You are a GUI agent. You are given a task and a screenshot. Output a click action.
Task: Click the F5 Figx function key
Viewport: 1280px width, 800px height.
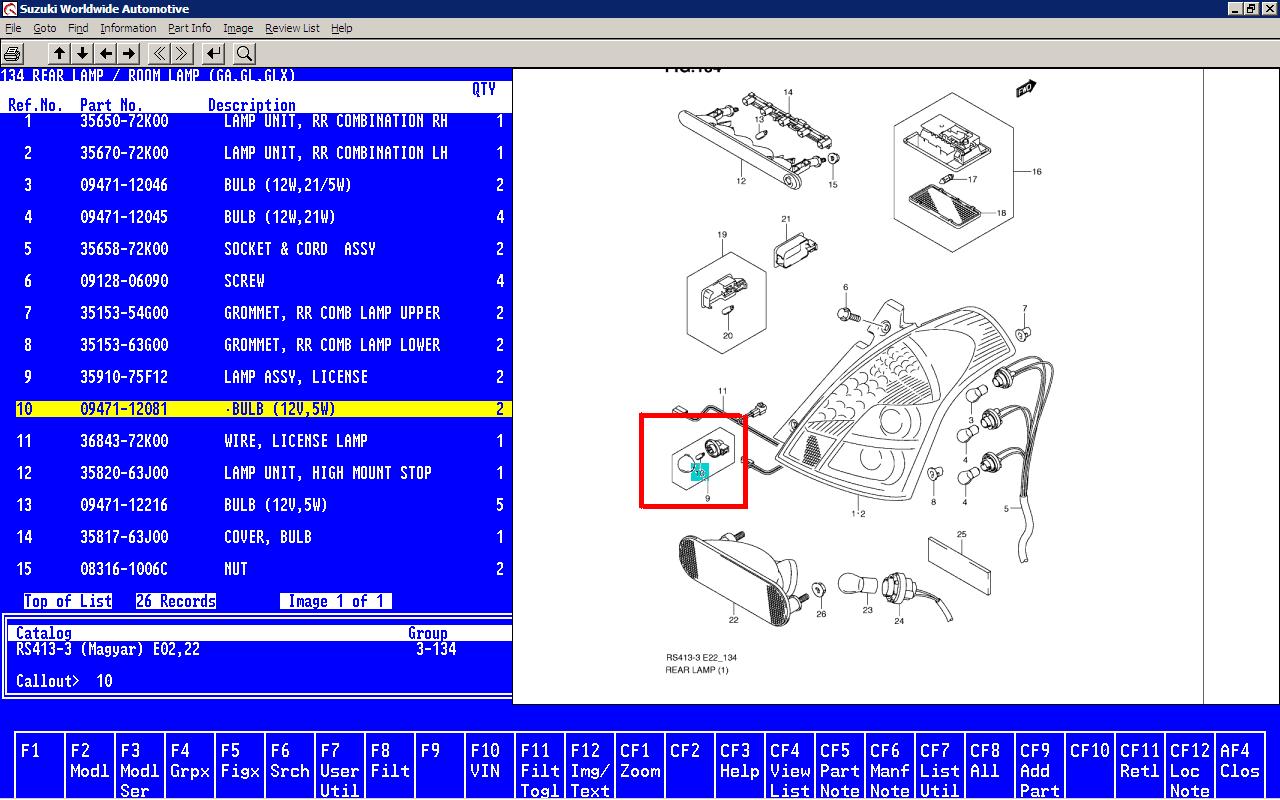[x=240, y=765]
